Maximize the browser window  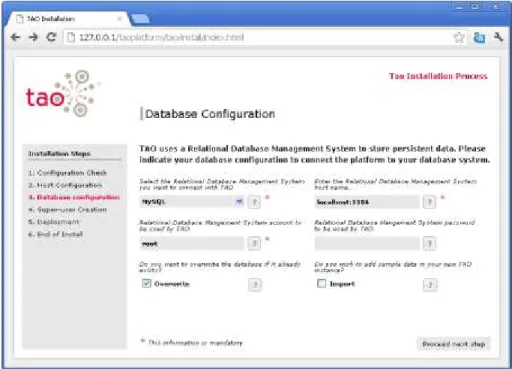[x=475, y=7]
